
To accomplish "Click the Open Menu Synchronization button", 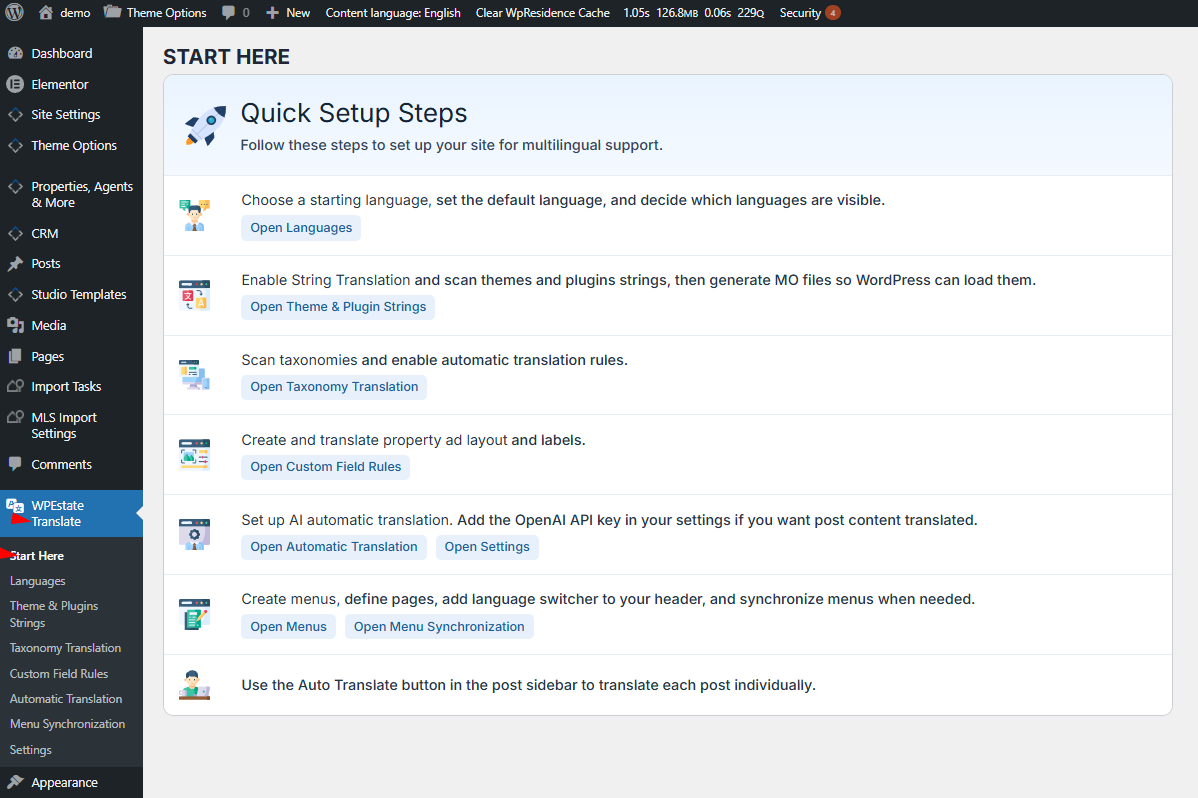I will pyautogui.click(x=439, y=627).
